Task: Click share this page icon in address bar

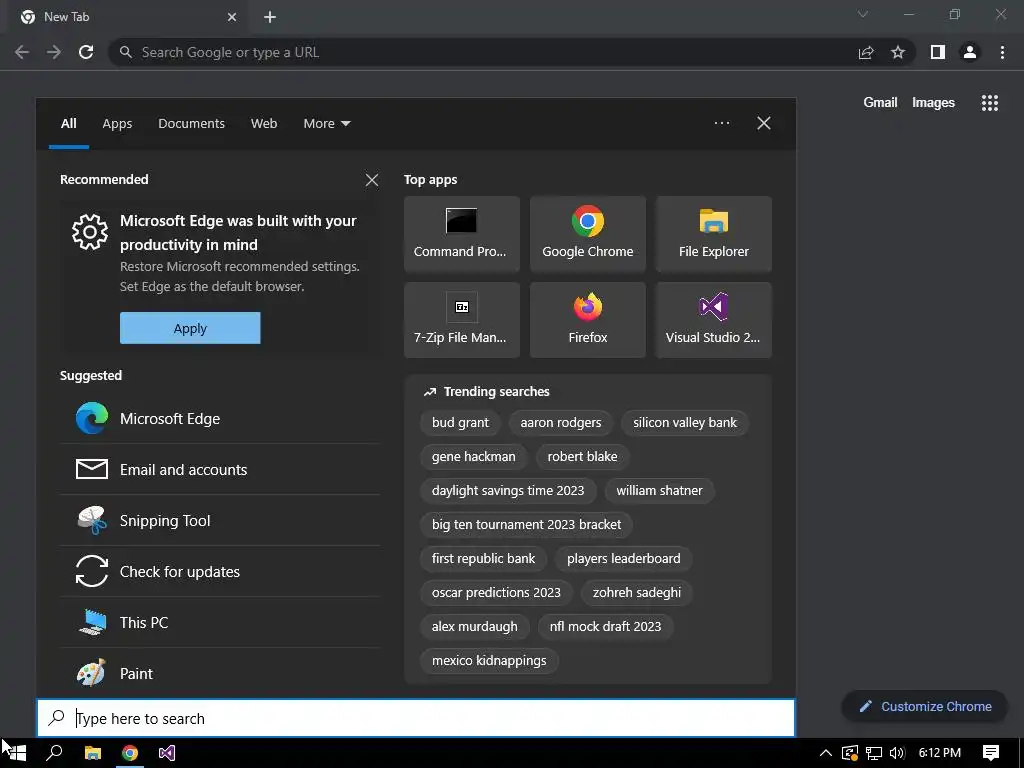Action: pos(866,52)
